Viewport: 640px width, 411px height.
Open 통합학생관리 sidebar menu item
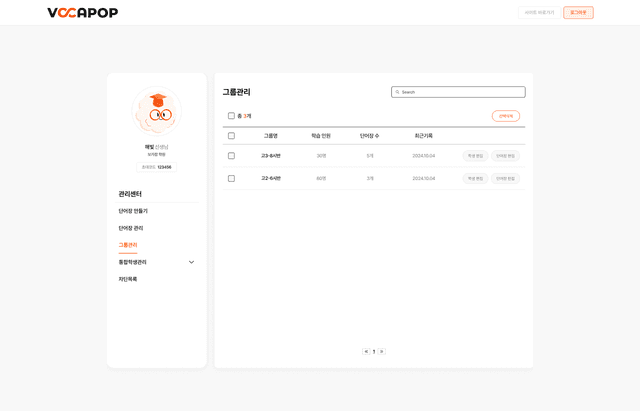point(132,262)
